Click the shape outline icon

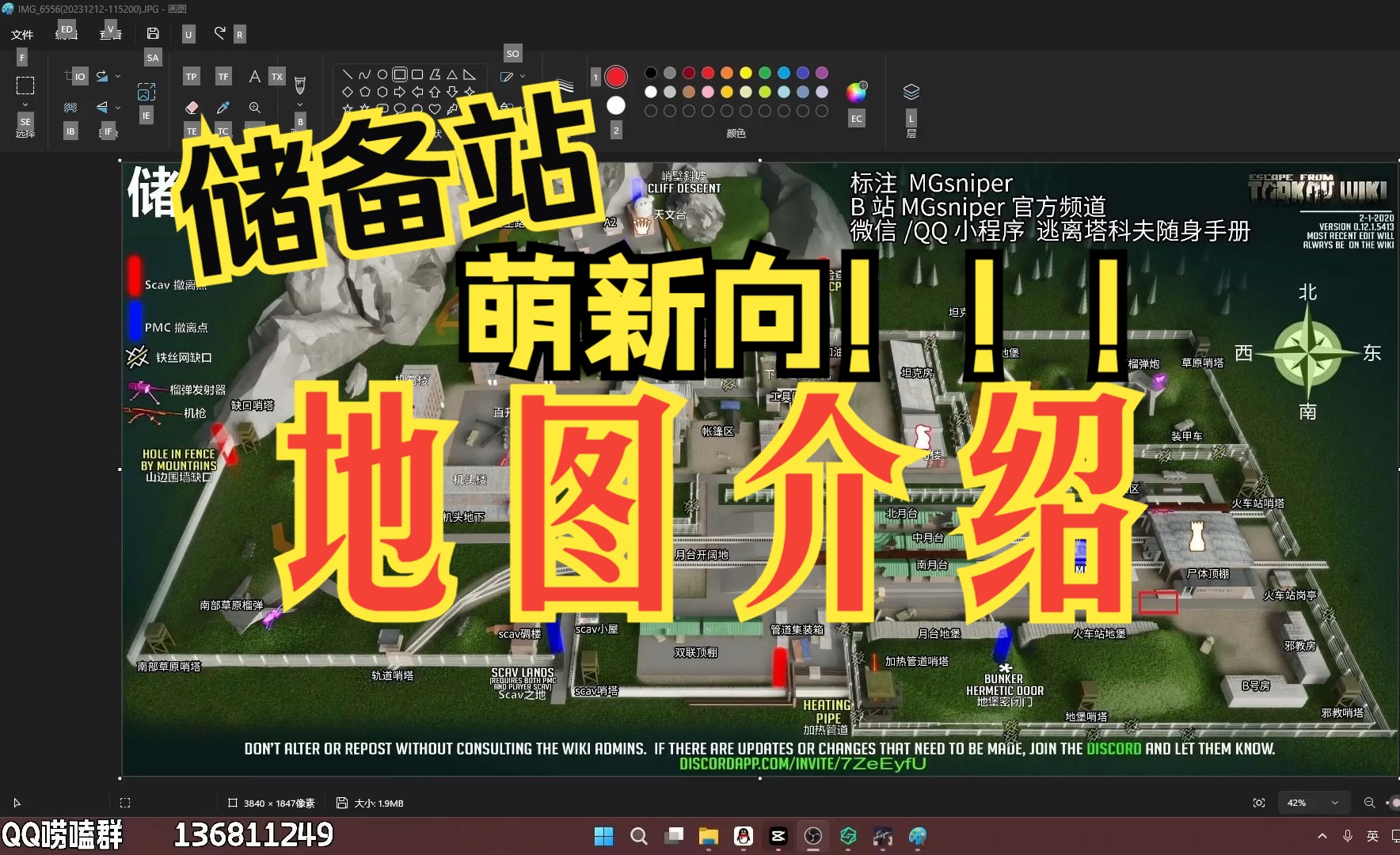507,77
